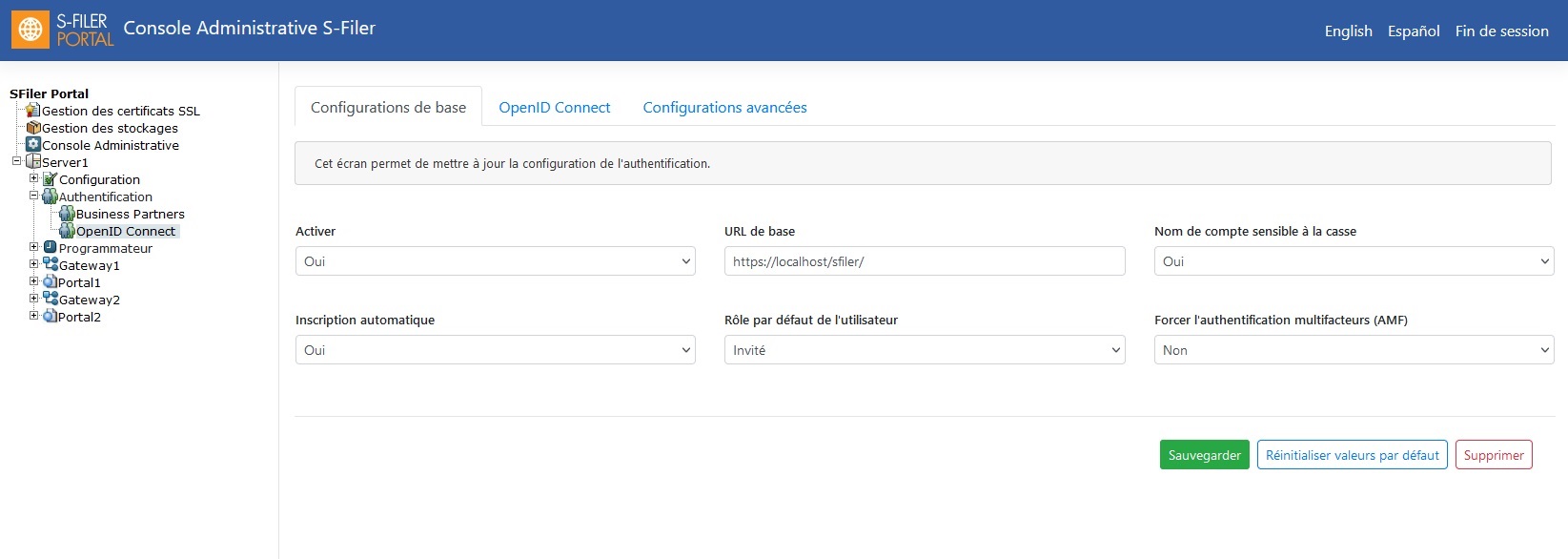Switch to Configurations avancées tab
The width and height of the screenshot is (1568, 559).
point(724,107)
